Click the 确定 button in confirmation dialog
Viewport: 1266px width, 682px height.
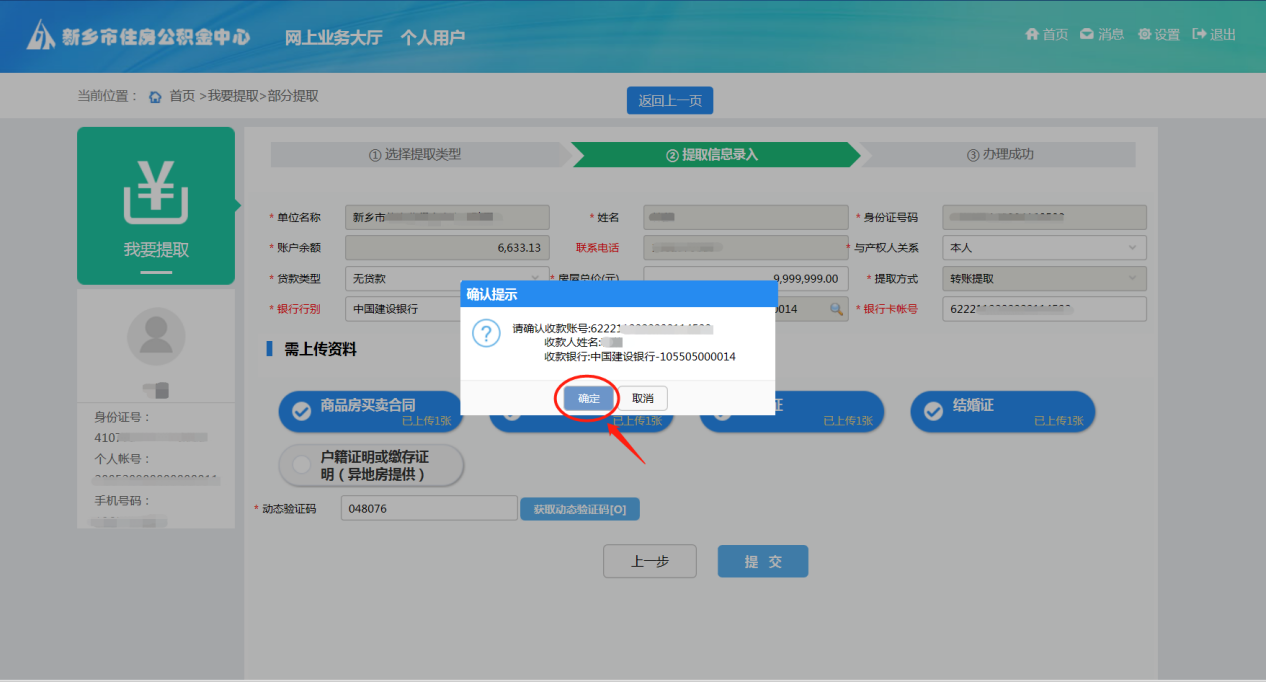[x=589, y=398]
